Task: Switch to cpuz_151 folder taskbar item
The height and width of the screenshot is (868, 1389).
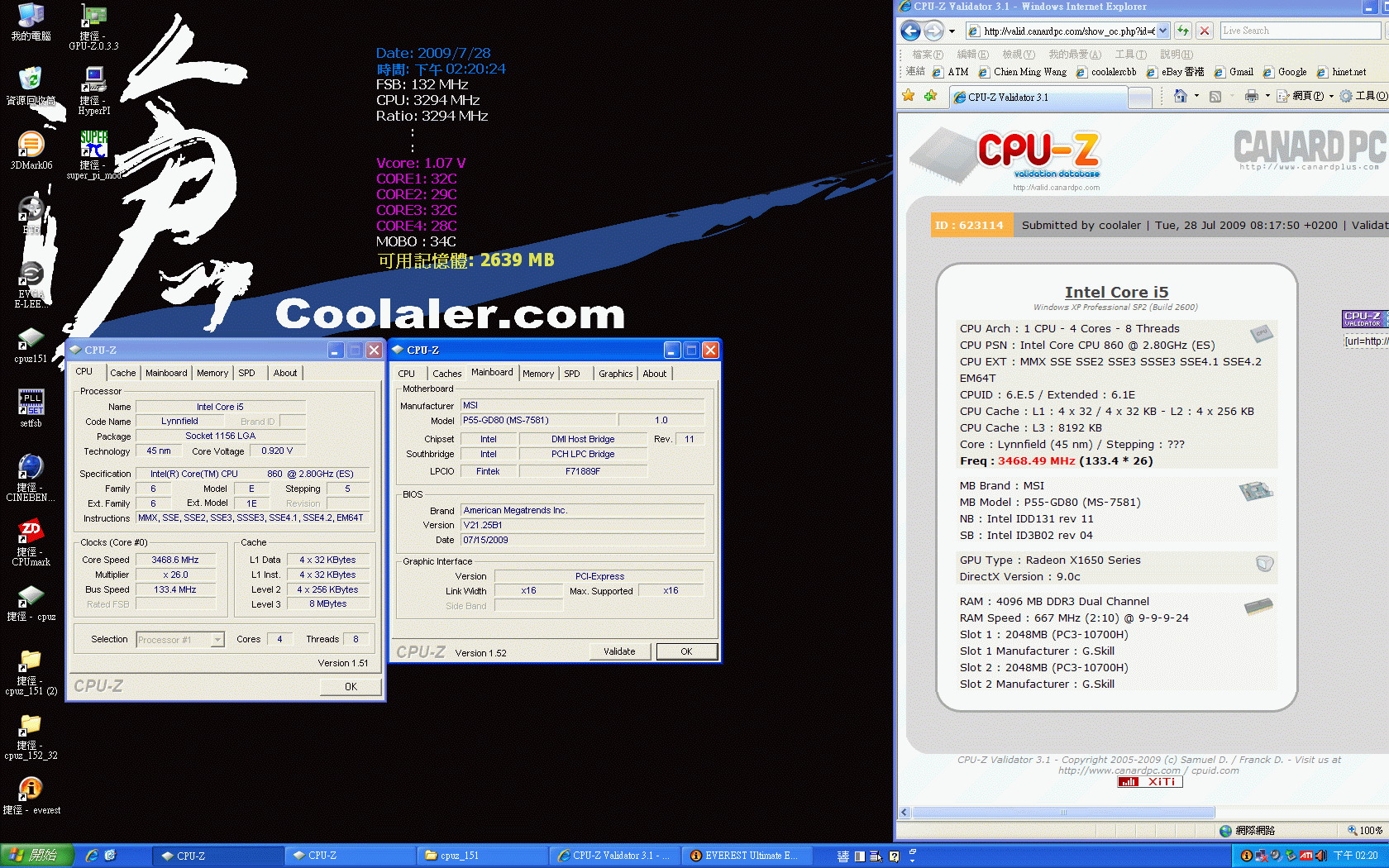Action: 482,856
